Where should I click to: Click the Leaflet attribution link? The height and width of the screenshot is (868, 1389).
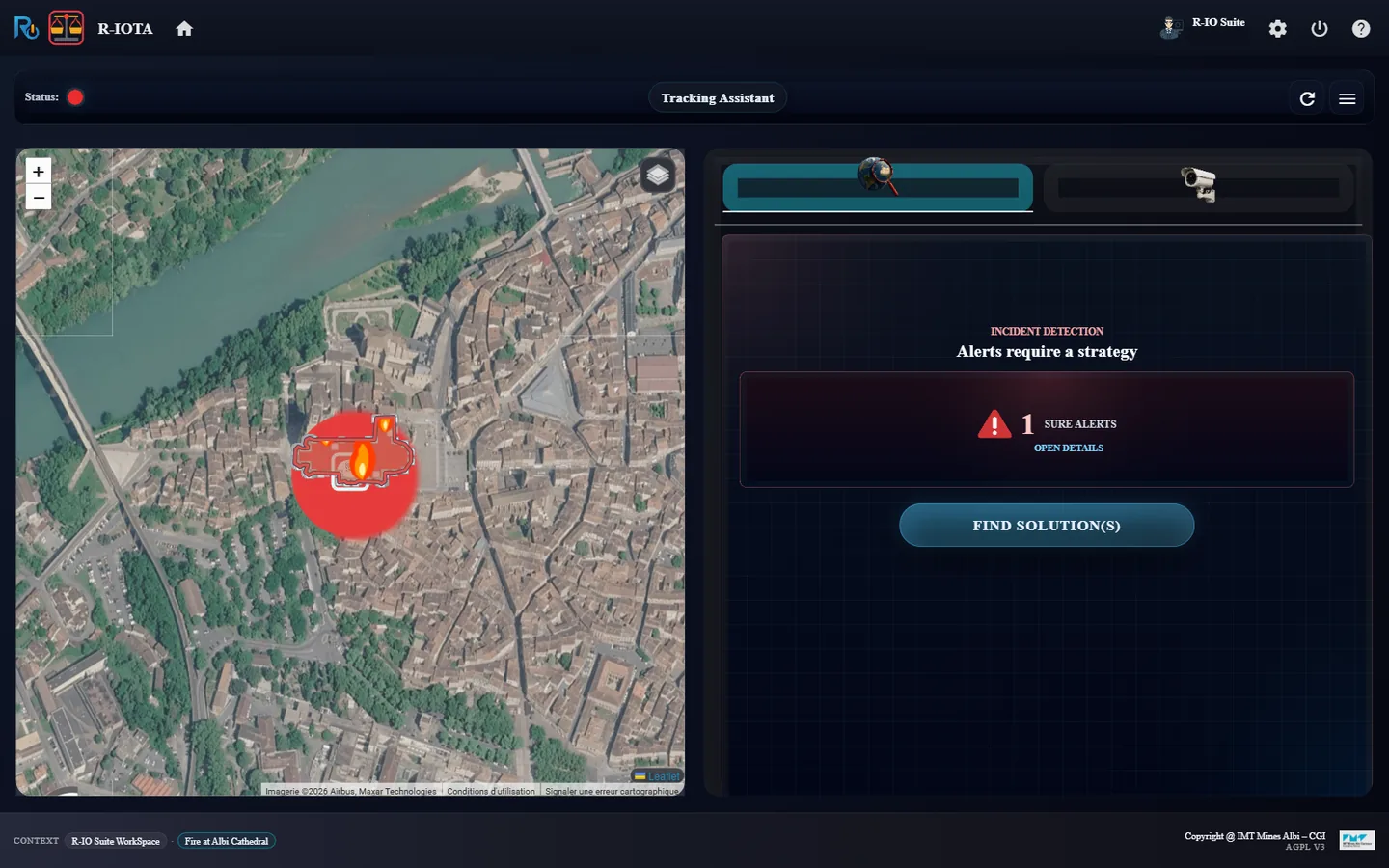coord(664,776)
